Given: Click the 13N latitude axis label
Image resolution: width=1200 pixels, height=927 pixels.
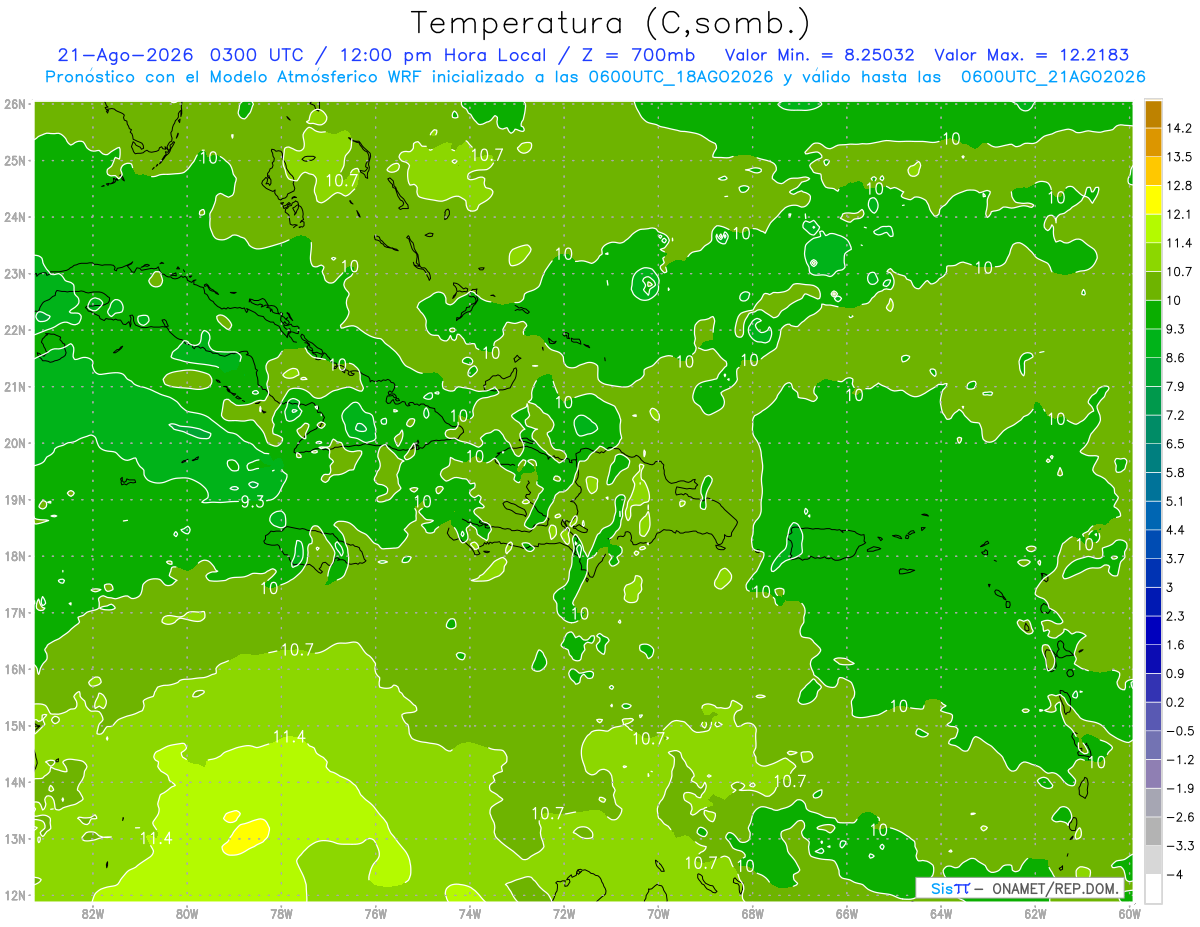Looking at the screenshot, I should [x=15, y=838].
